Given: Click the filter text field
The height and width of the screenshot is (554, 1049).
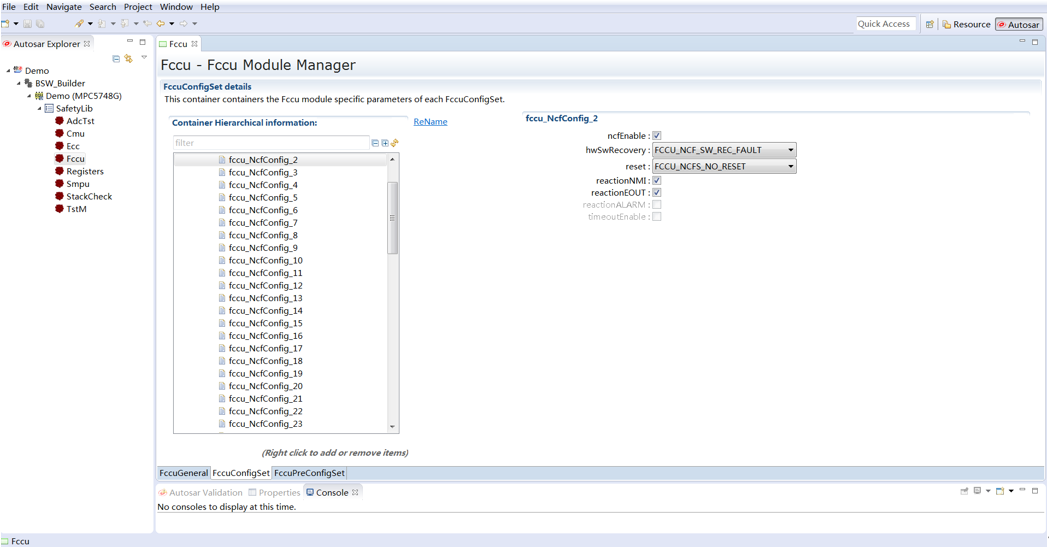Looking at the screenshot, I should pyautogui.click(x=271, y=143).
